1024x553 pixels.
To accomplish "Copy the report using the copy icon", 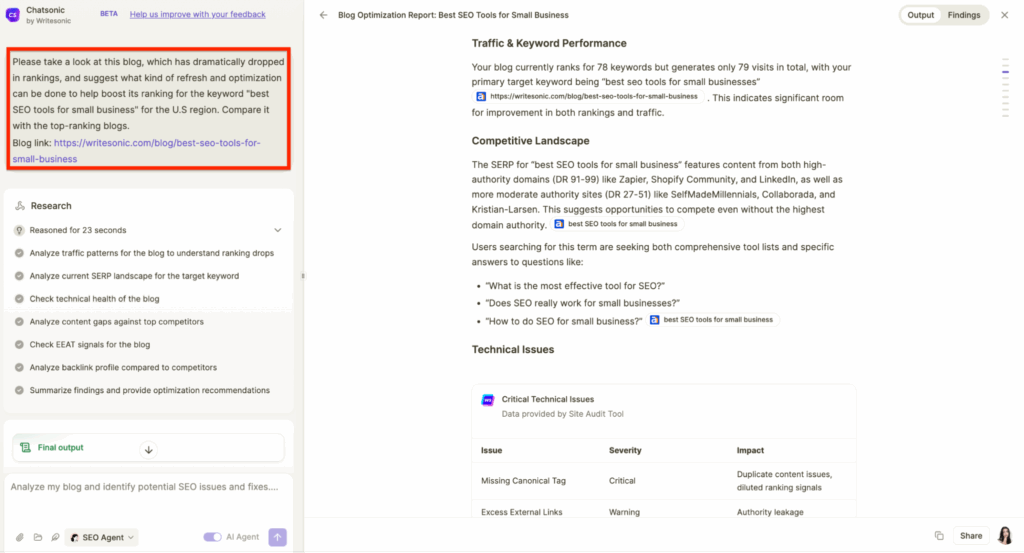I will pos(939,536).
